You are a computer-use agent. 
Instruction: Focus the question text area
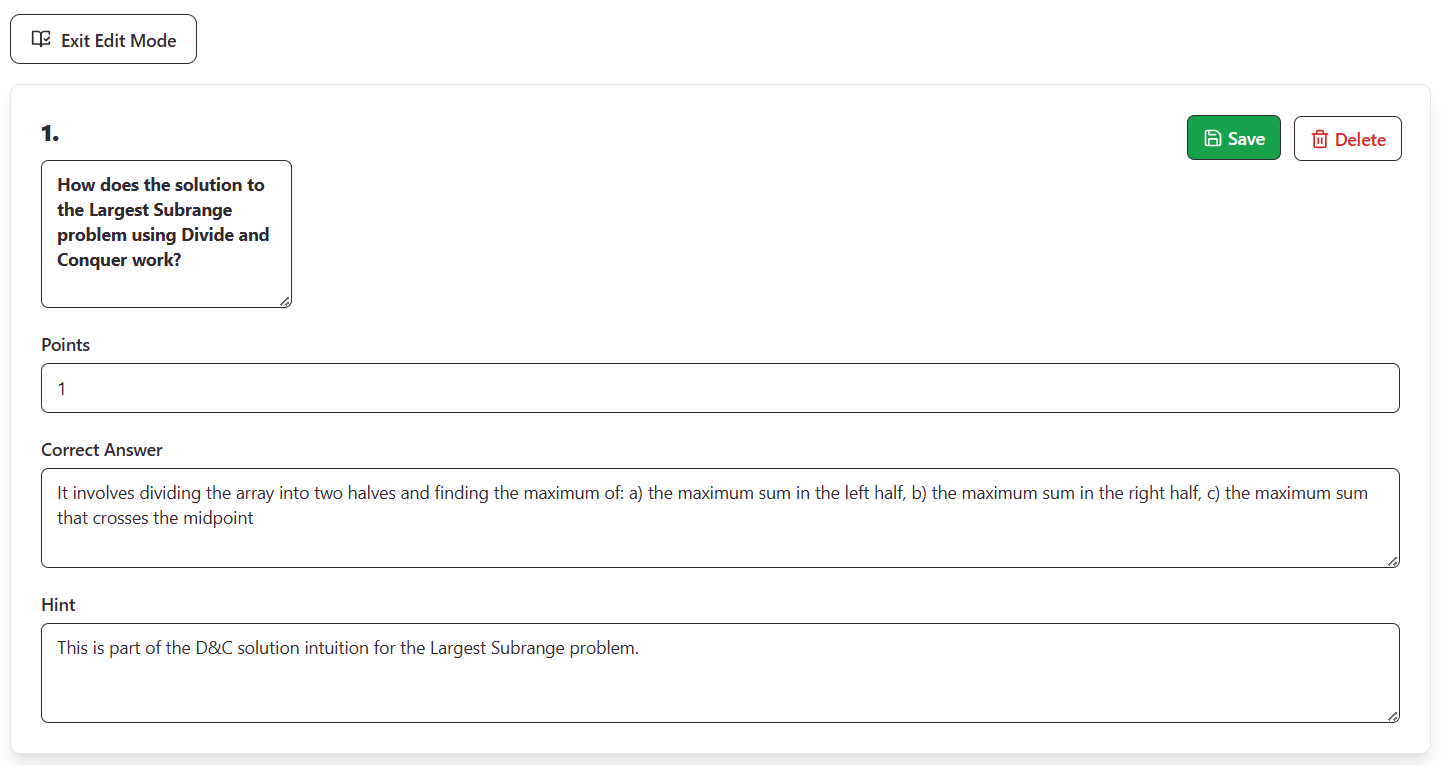(x=166, y=280)
